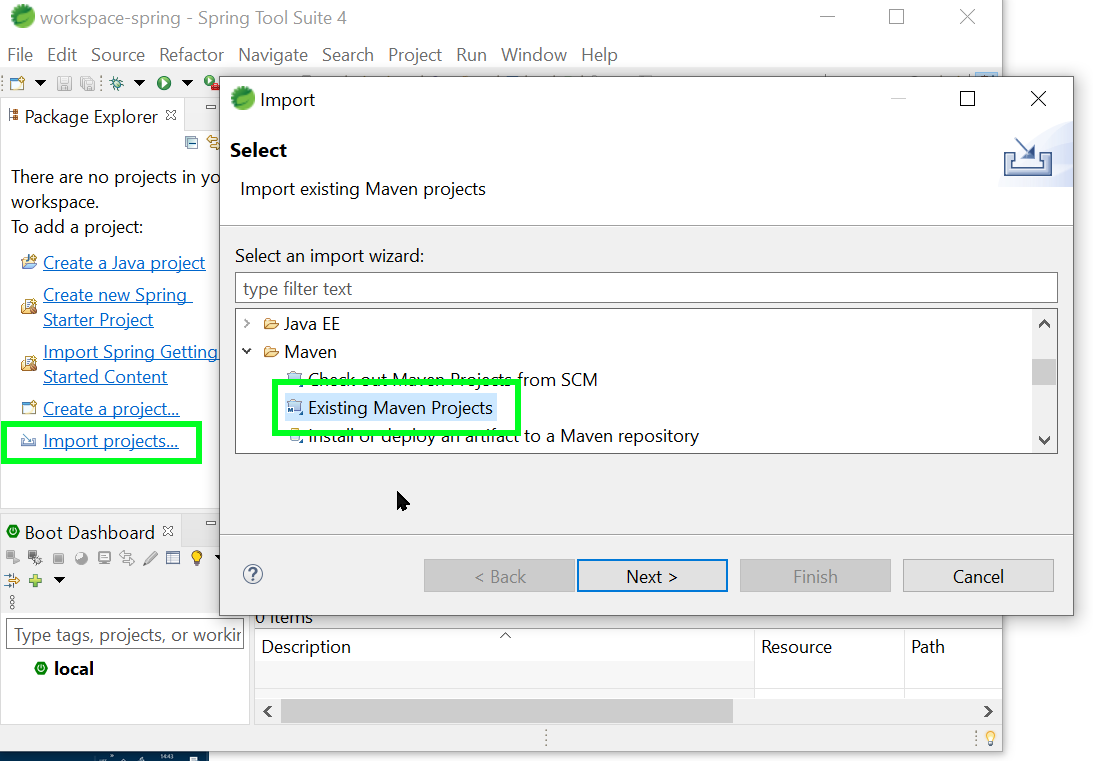Click Boot Dashboard pencil edit icon
1093x761 pixels.
click(x=150, y=558)
